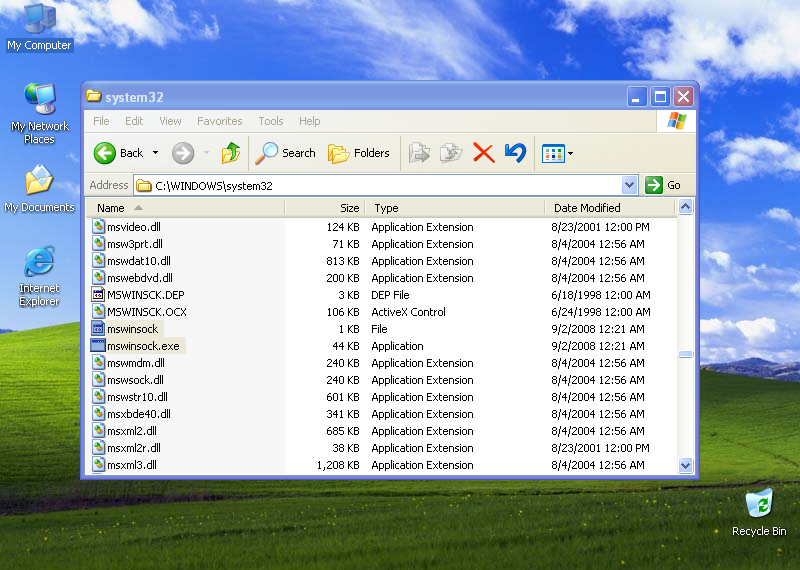Select the msxbde40.dll file name

pos(139,414)
